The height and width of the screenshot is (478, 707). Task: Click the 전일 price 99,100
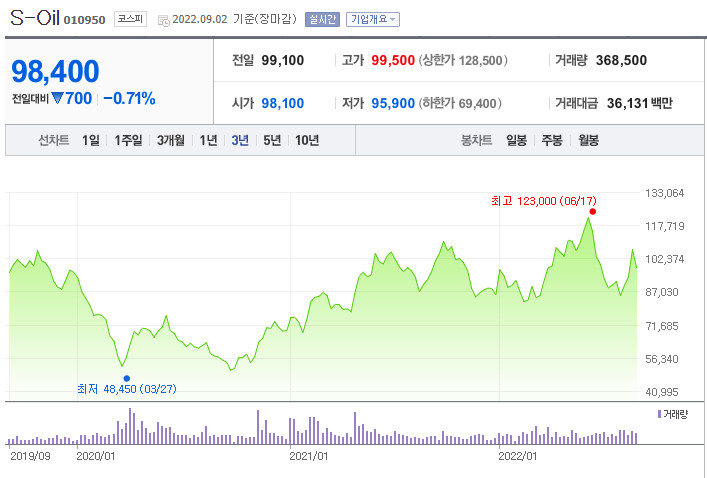point(283,60)
